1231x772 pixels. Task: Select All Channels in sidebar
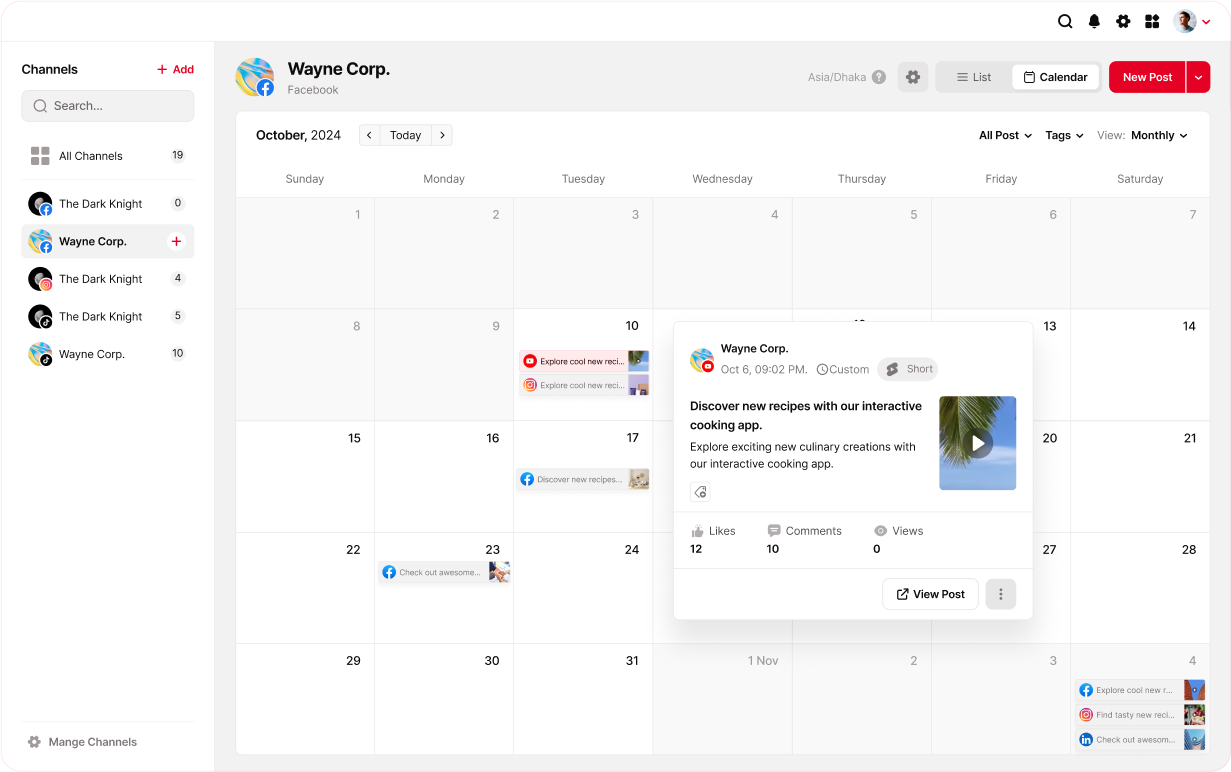90,156
